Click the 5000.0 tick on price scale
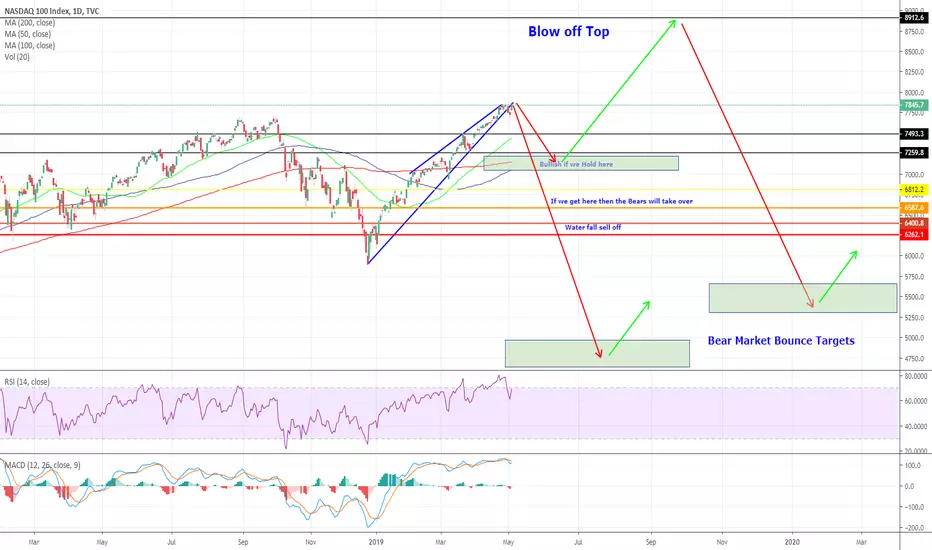932x550 pixels. coord(914,338)
